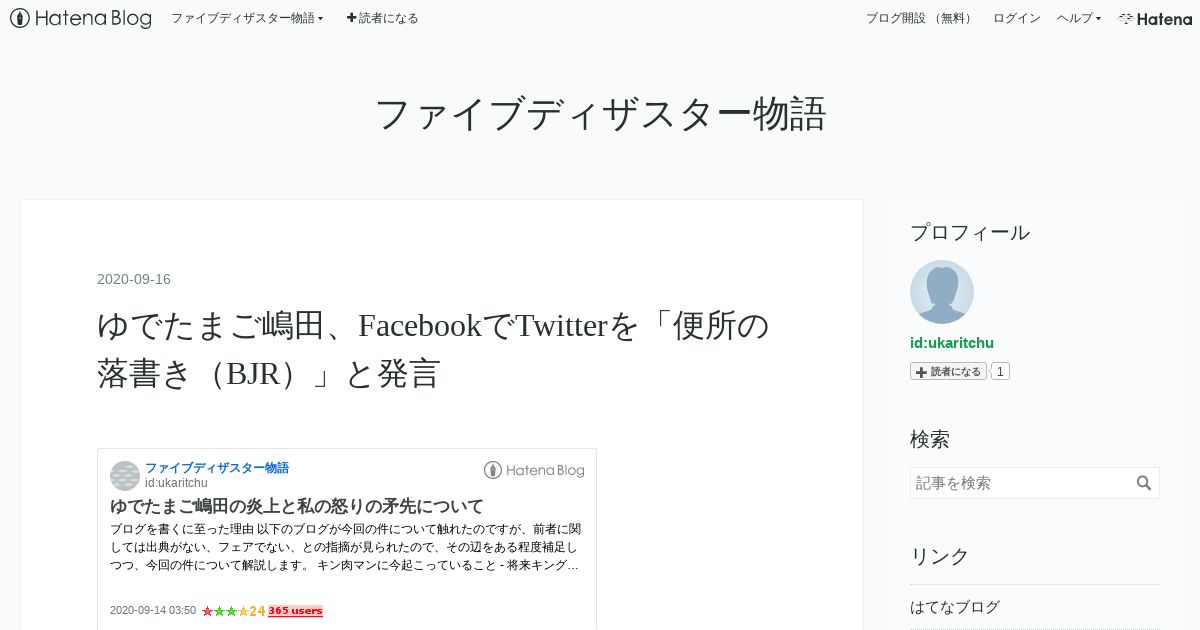Open the id:ukaritchu profile link
Viewport: 1200px width, 630px height.
952,343
